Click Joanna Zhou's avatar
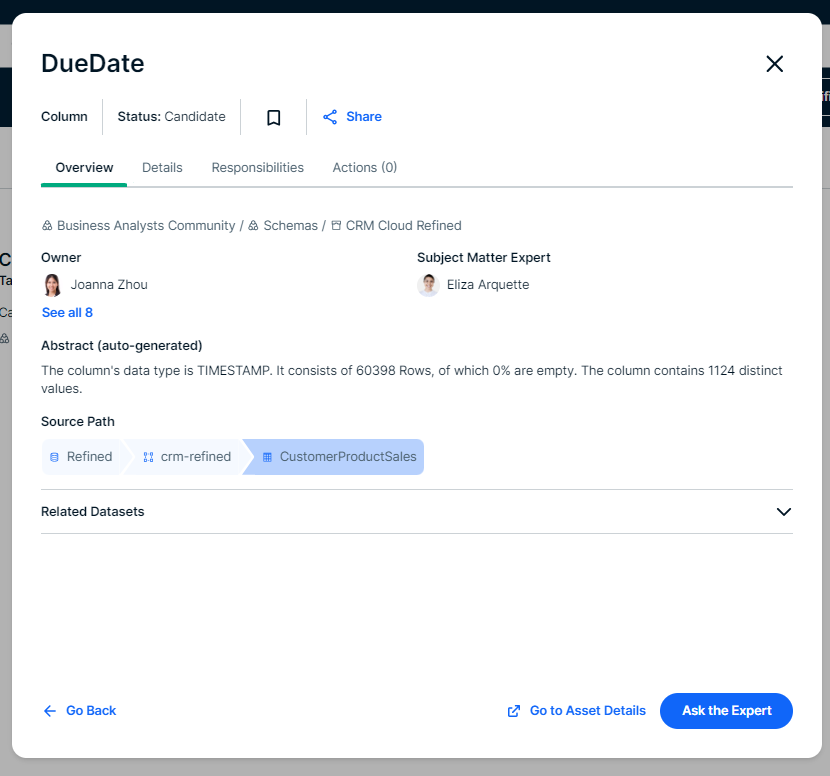This screenshot has width=830, height=776. click(53, 285)
